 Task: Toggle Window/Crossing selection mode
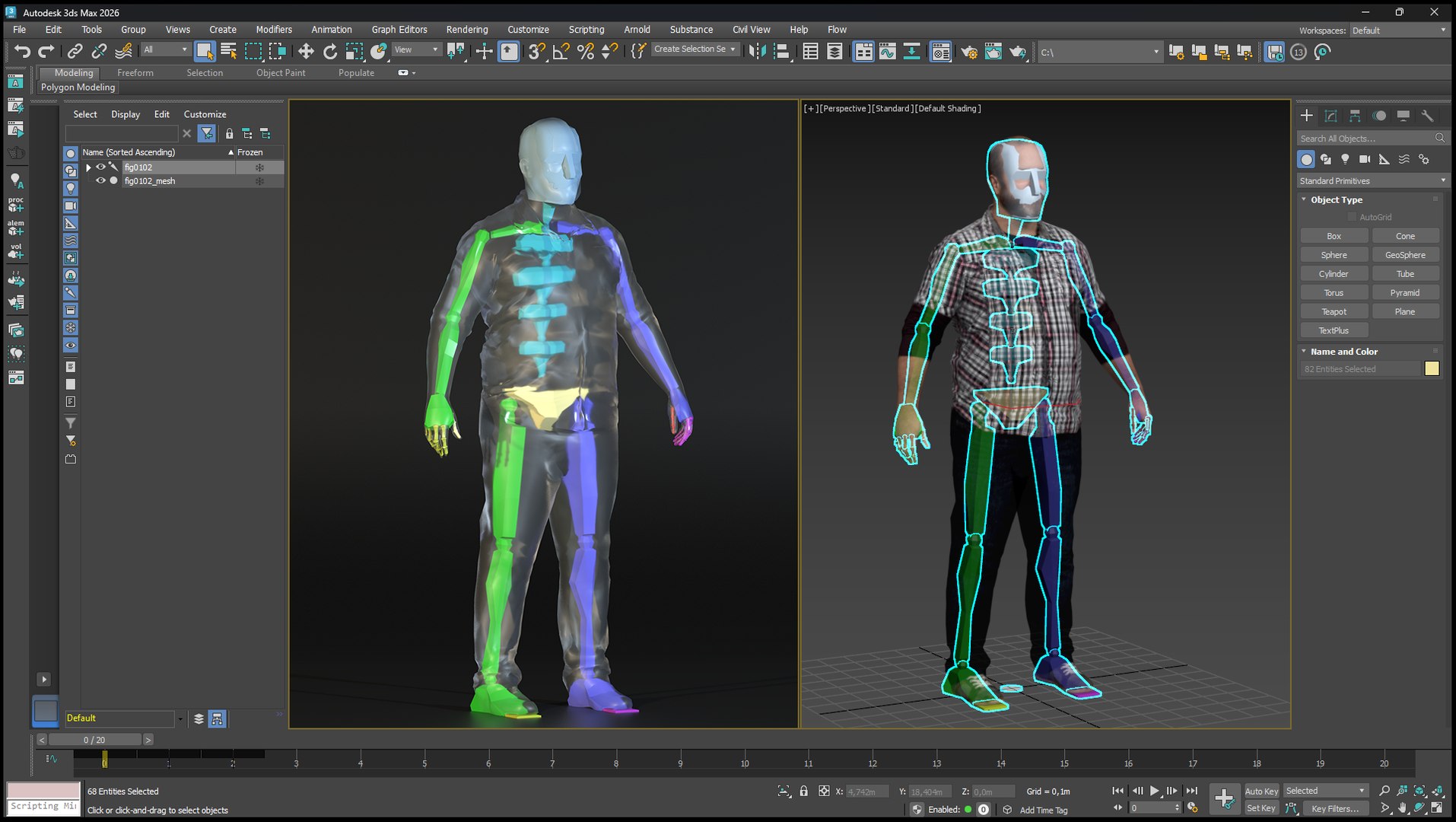tap(278, 52)
